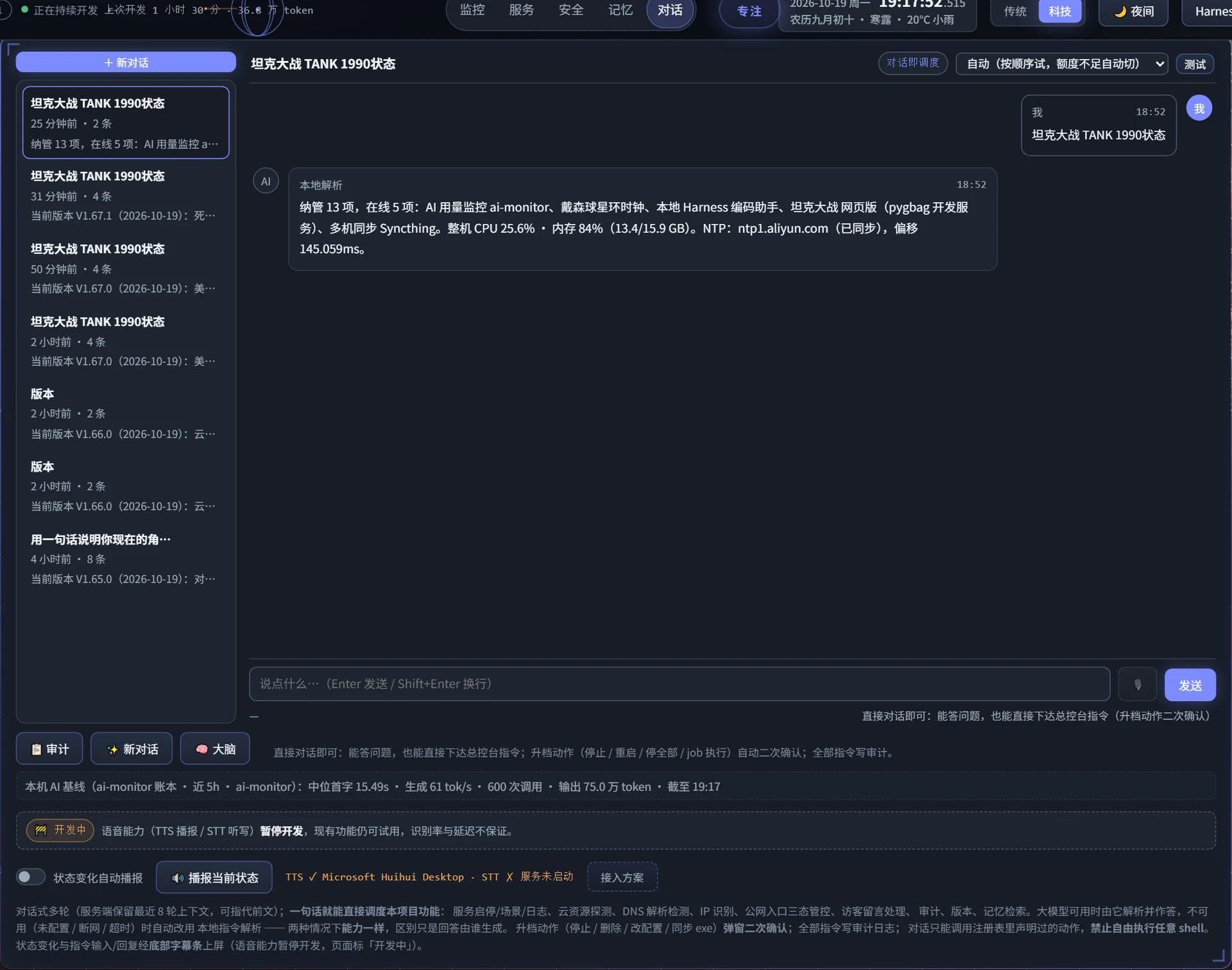Click the 测试 button
This screenshot has width=1232, height=970.
point(1194,64)
